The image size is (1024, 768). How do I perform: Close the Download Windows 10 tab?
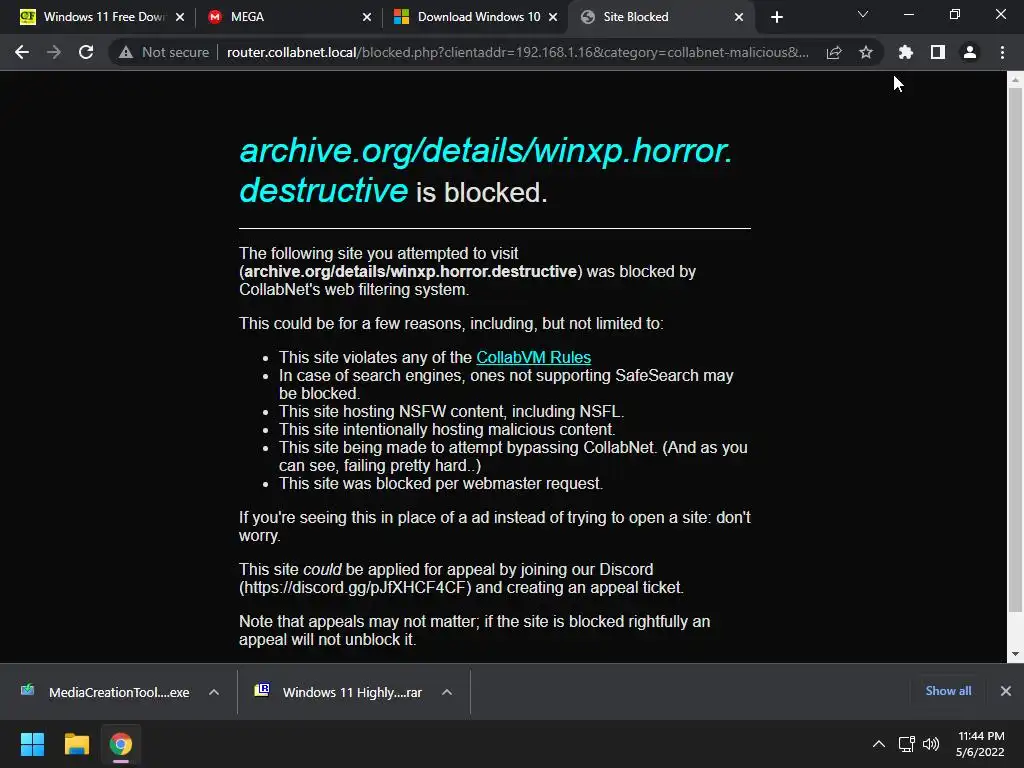click(x=553, y=17)
